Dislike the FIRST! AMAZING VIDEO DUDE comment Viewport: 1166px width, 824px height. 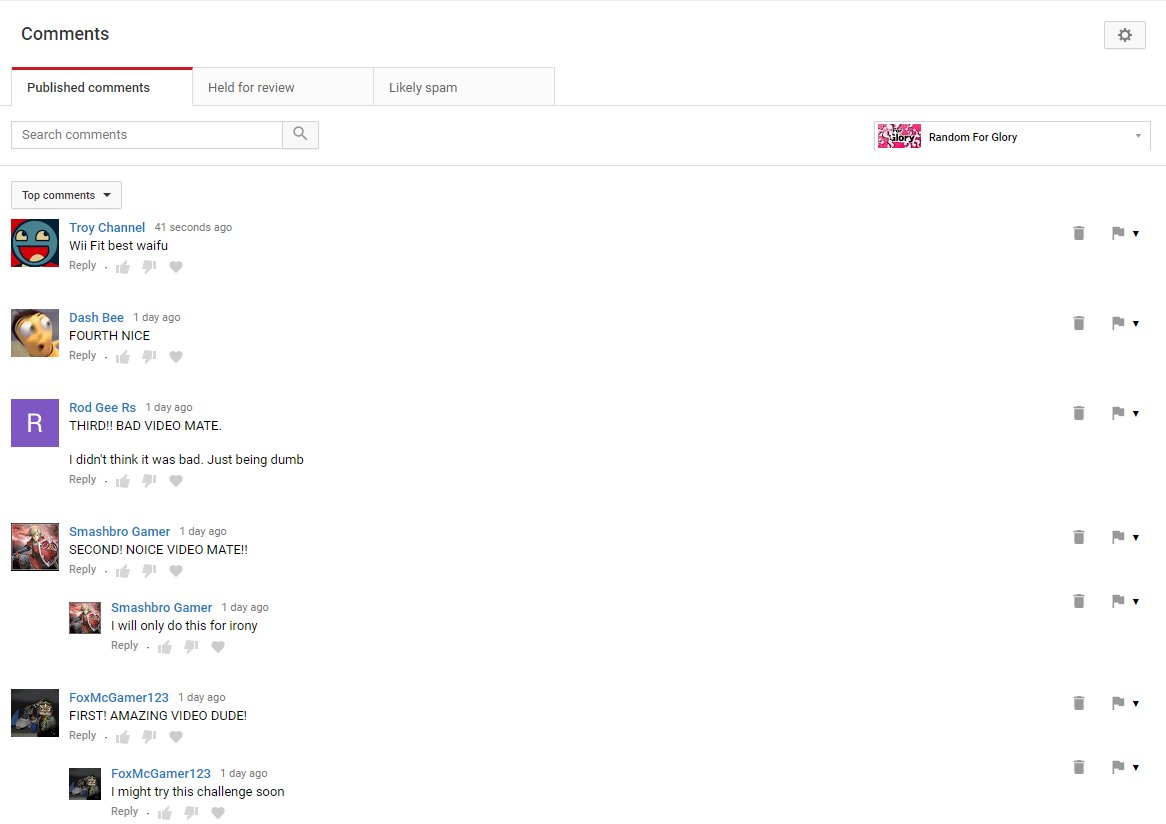point(149,737)
